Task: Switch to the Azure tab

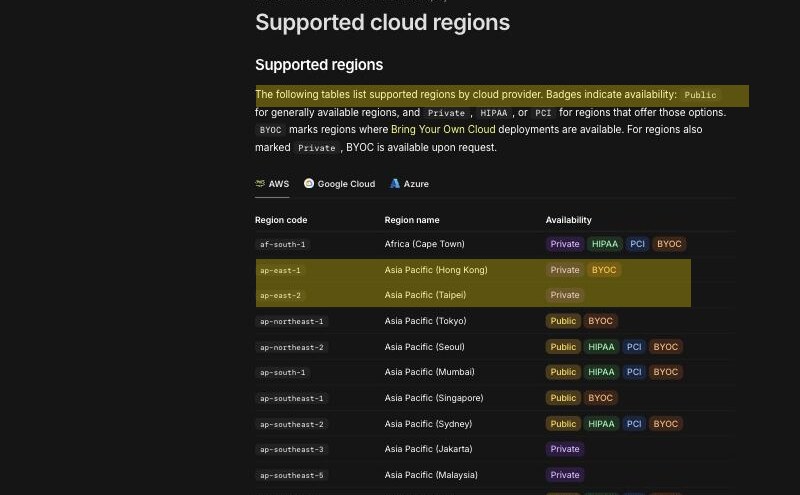Action: click(409, 184)
